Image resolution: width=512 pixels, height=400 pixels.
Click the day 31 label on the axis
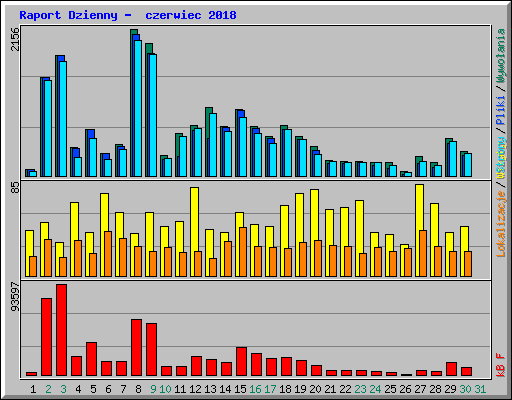(x=480, y=389)
